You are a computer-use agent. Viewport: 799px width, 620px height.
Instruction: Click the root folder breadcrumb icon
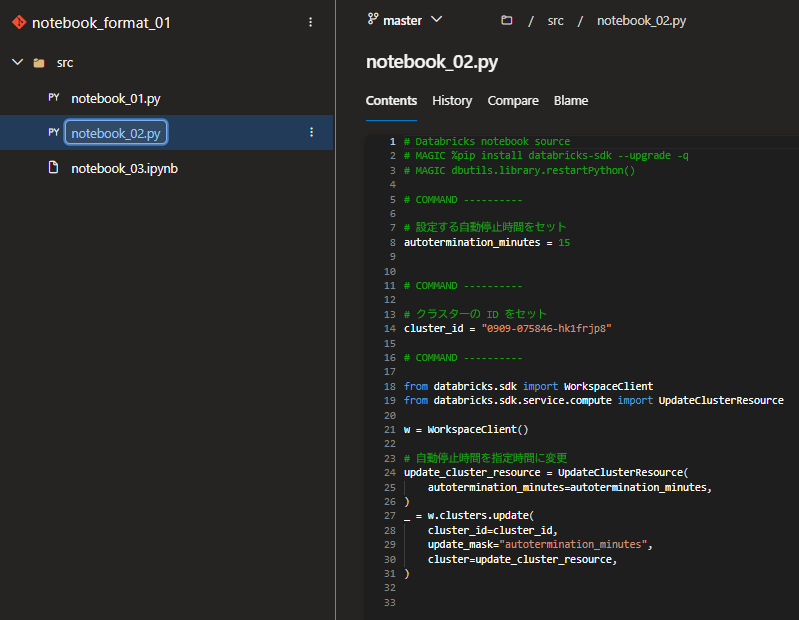pos(507,20)
